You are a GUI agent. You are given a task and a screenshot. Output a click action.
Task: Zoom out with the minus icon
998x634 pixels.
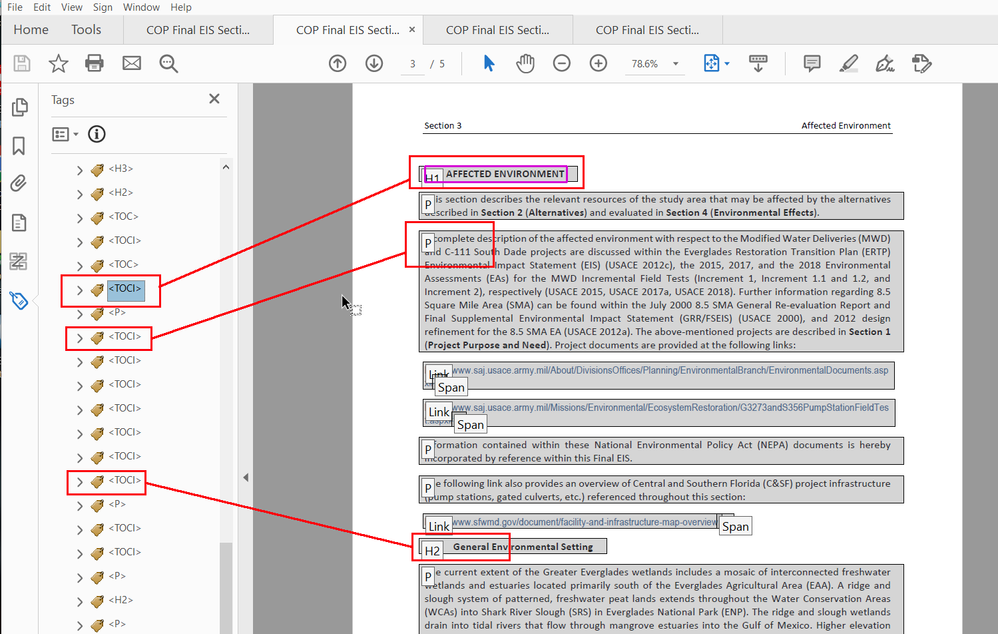coord(561,63)
